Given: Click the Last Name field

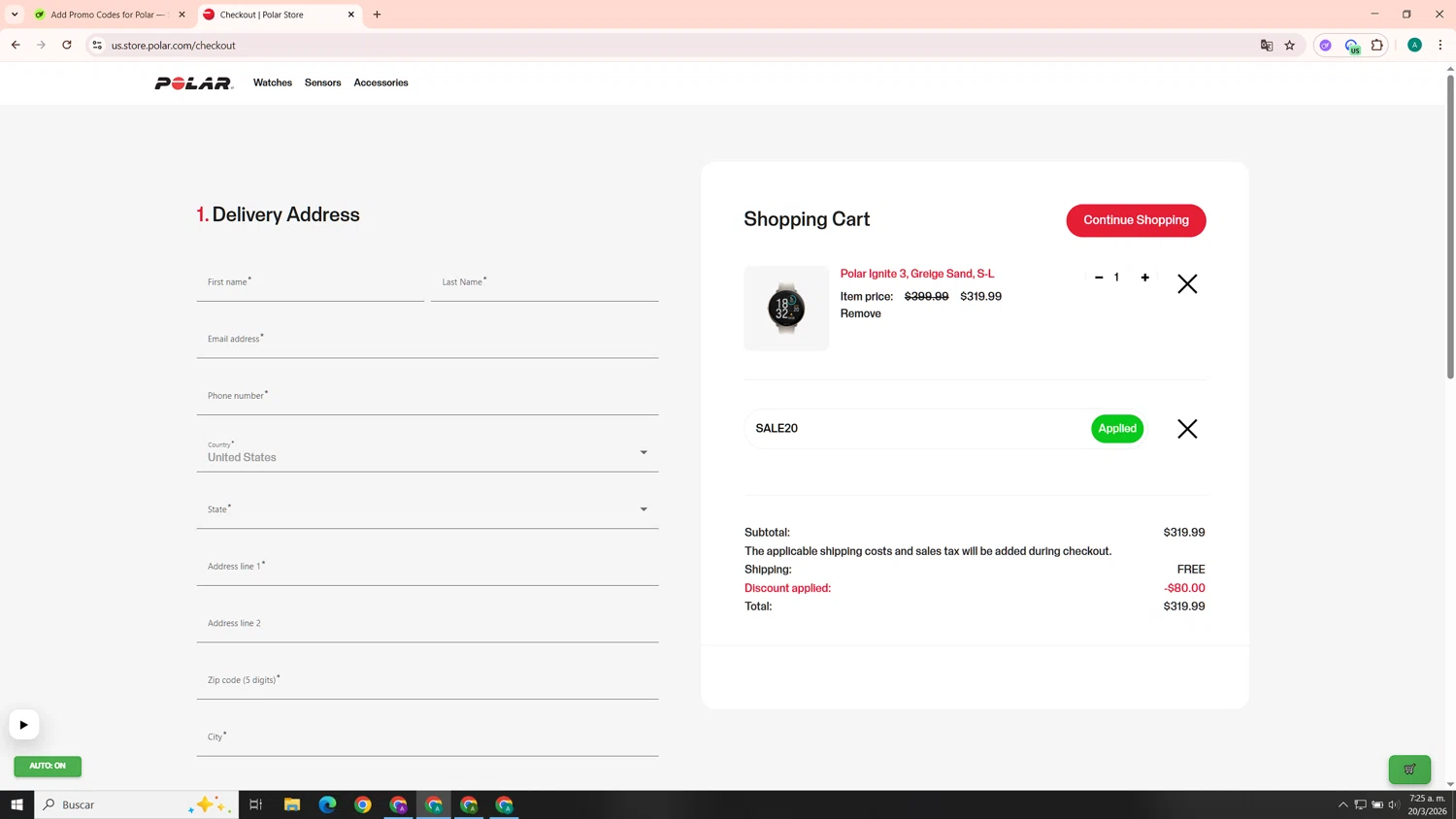Looking at the screenshot, I should pyautogui.click(x=545, y=282).
